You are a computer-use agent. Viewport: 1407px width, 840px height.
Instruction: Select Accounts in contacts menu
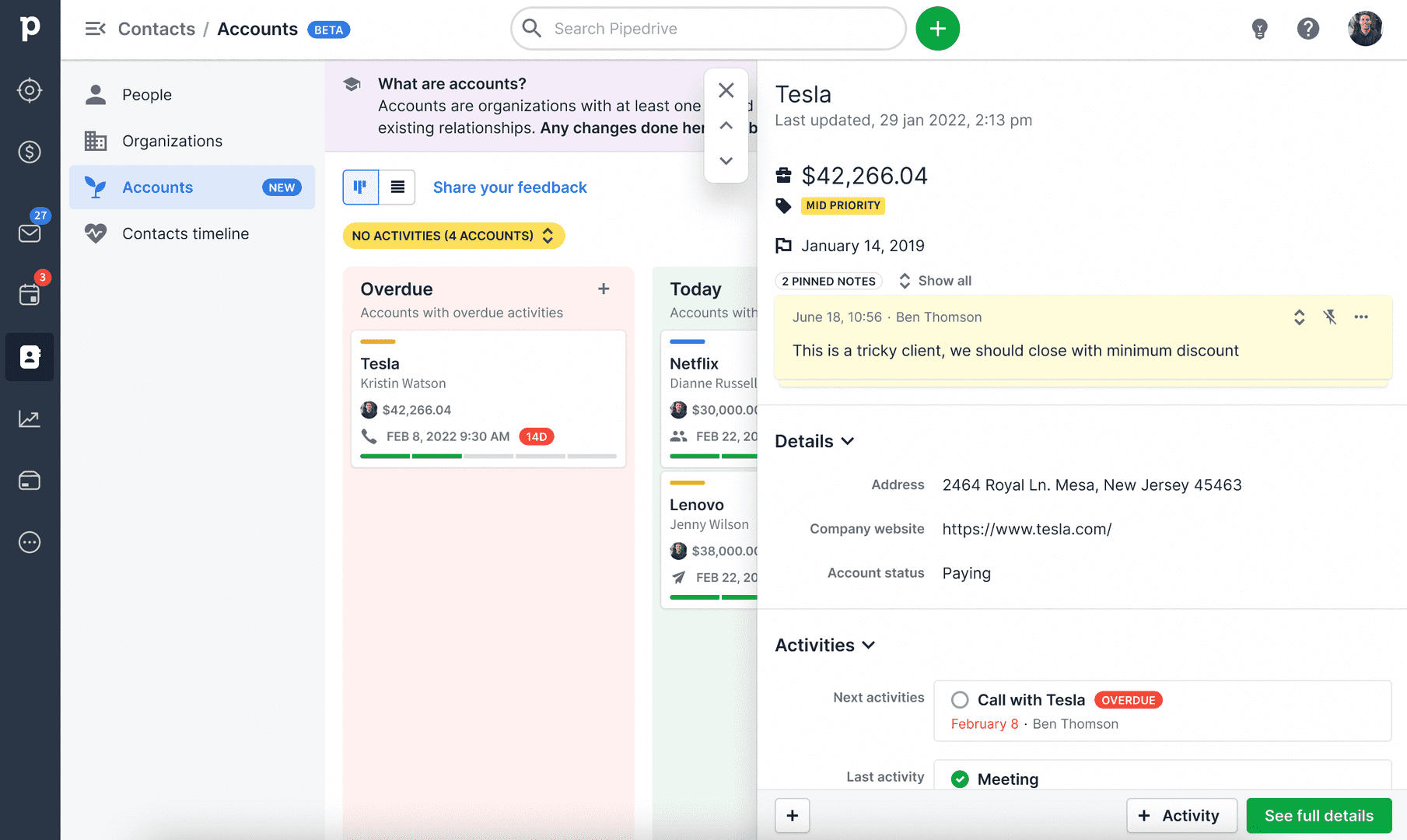pyautogui.click(x=192, y=187)
